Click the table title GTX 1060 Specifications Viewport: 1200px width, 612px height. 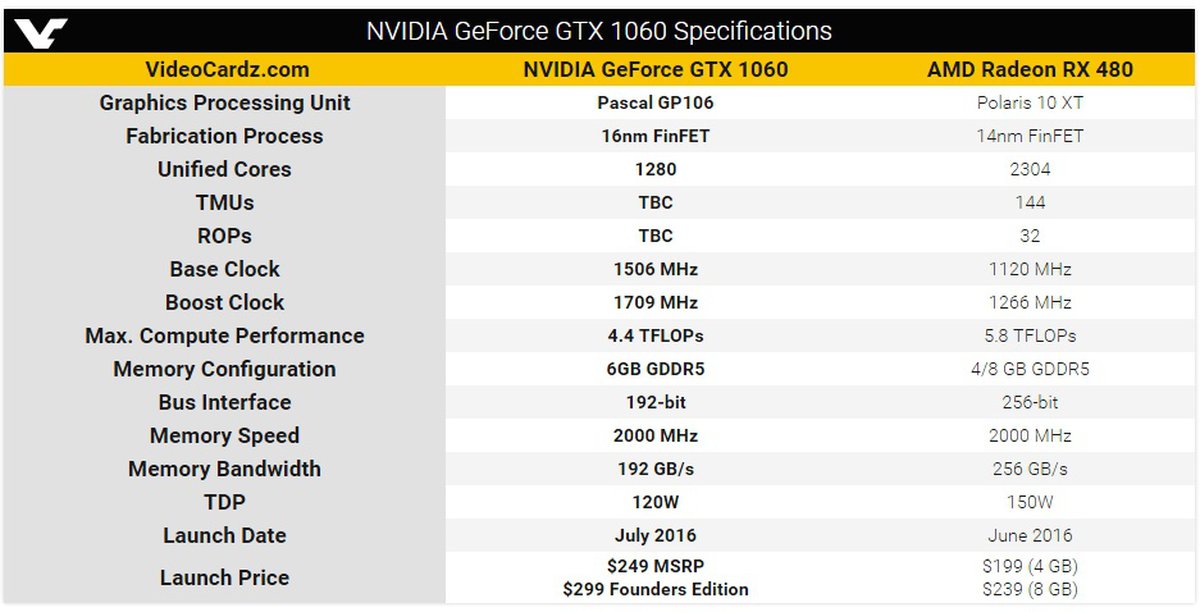pyautogui.click(x=599, y=31)
